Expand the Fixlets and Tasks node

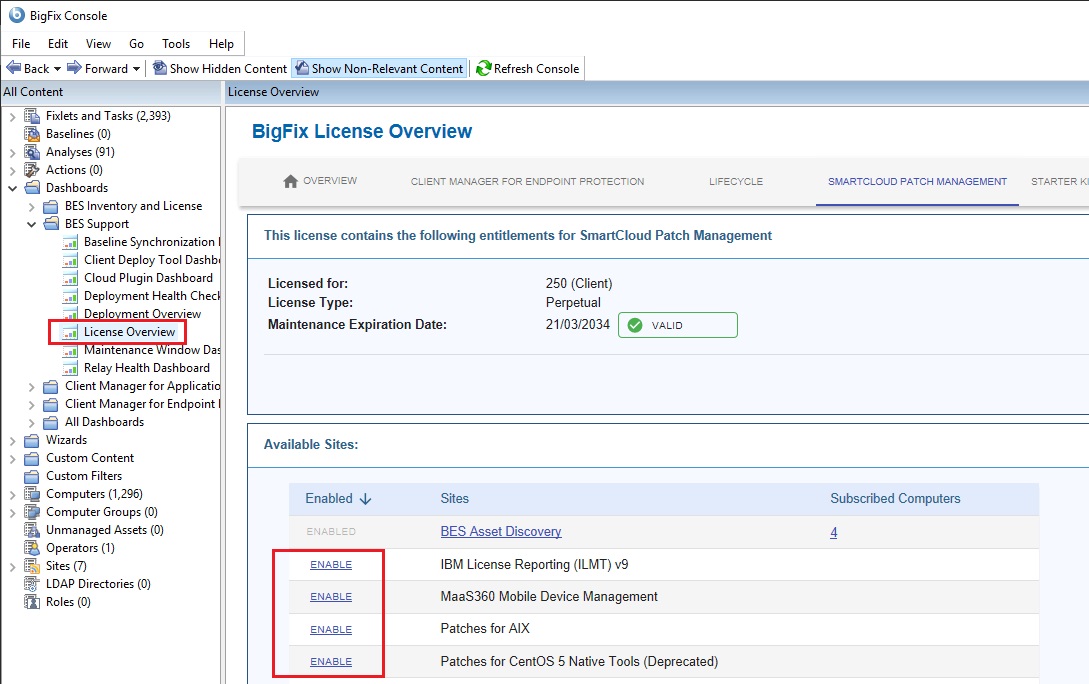13,117
